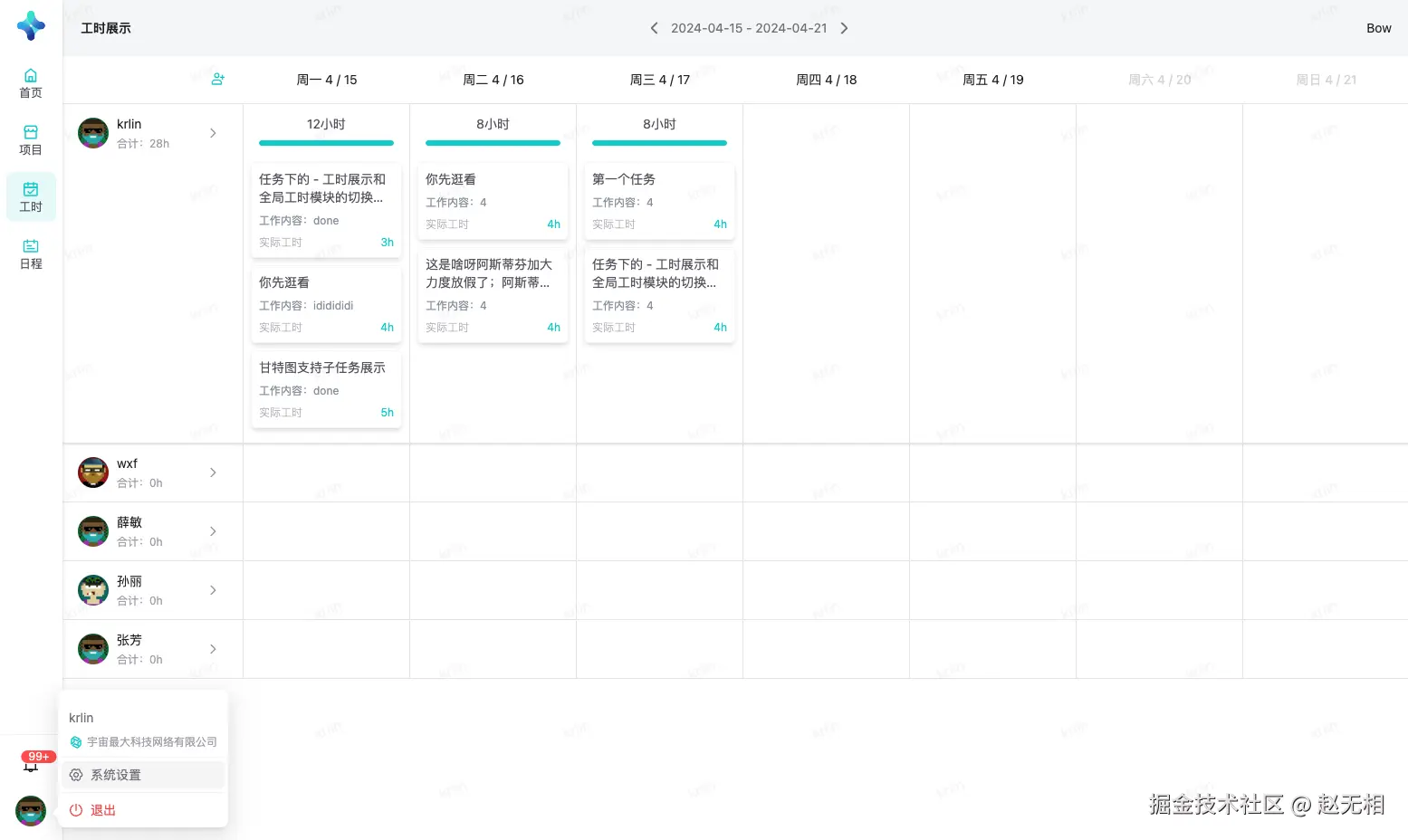The width and height of the screenshot is (1408, 840).
Task: Click 周日 4 / 21 column header
Action: (1327, 80)
